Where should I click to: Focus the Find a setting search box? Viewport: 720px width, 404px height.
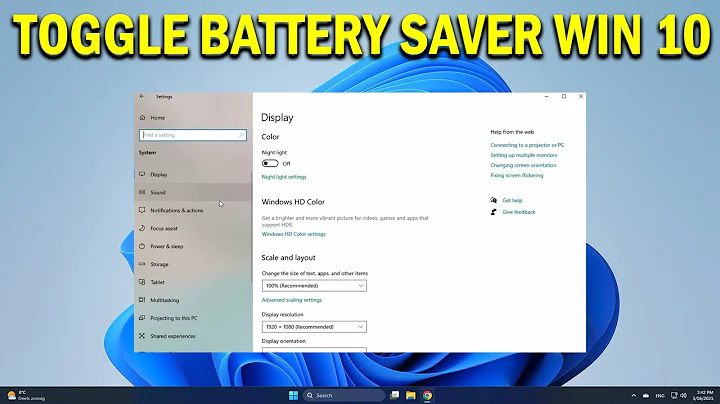point(193,135)
